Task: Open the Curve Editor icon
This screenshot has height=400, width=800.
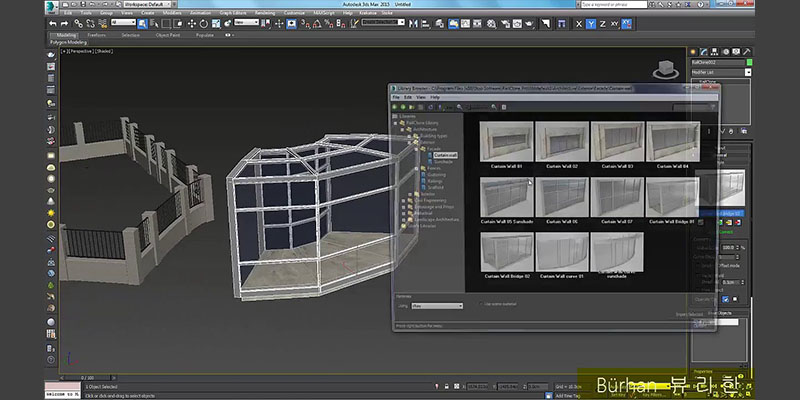Action: pyautogui.click(x=466, y=23)
